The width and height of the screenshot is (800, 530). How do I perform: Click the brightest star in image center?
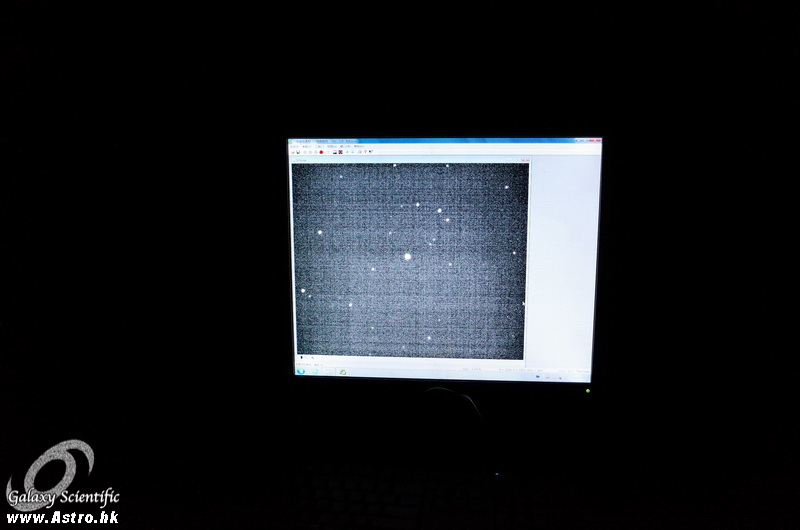(407, 257)
